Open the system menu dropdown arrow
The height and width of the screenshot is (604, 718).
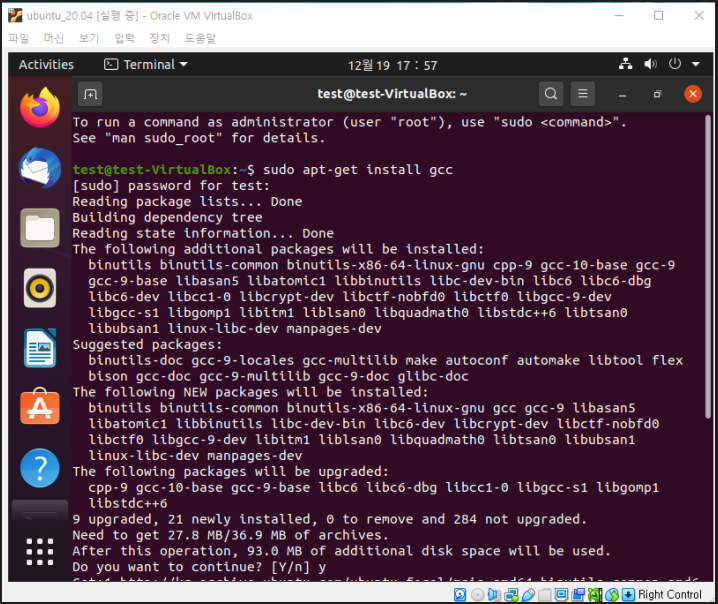click(696, 64)
